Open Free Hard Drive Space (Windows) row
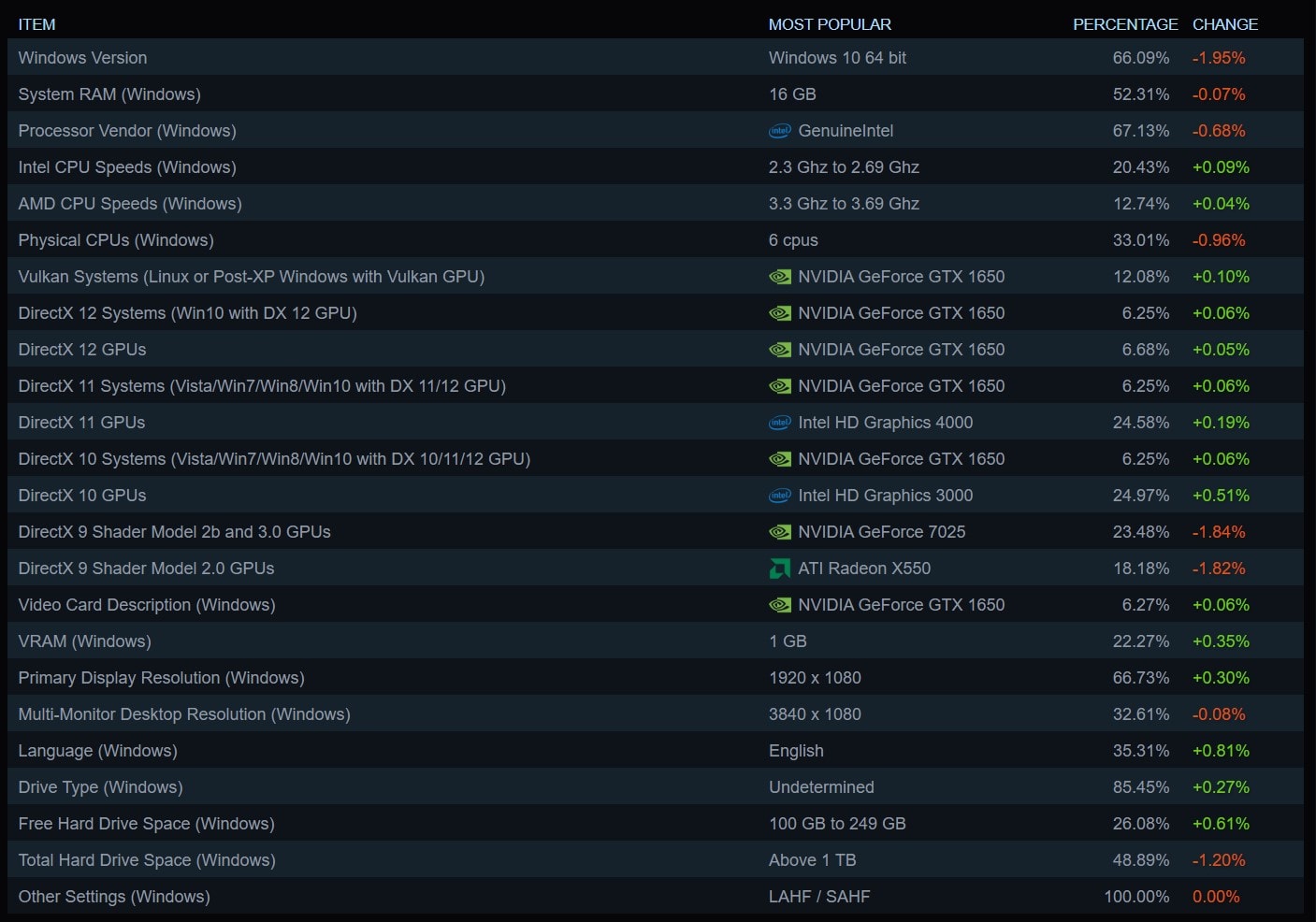 pos(656,823)
